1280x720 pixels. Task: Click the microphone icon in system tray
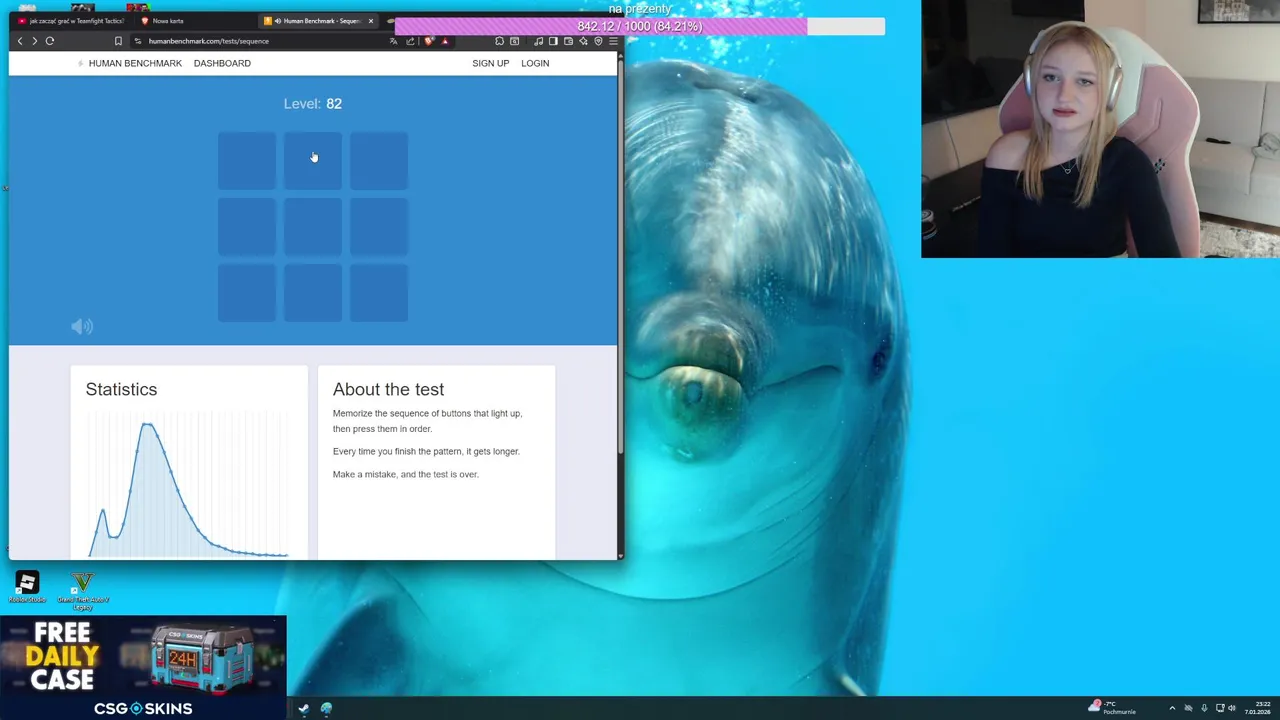(1204, 708)
